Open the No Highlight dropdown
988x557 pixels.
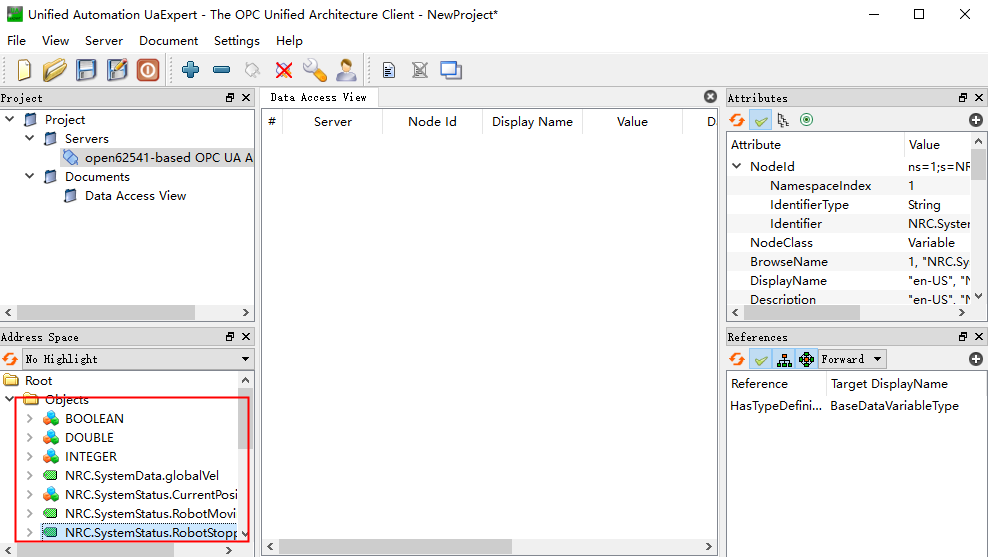pyautogui.click(x=137, y=359)
